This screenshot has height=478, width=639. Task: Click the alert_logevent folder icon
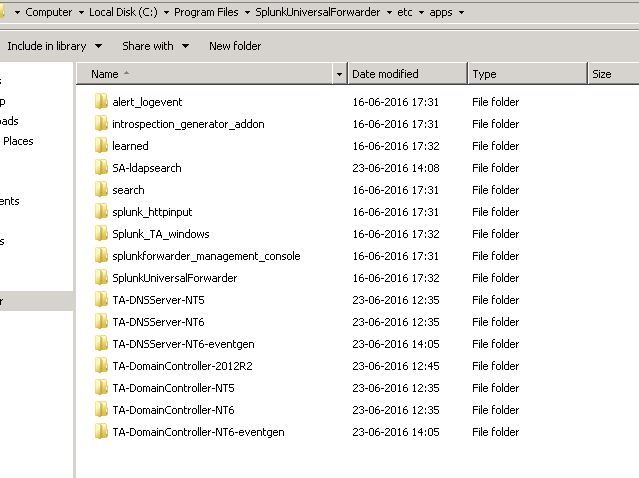(100, 102)
